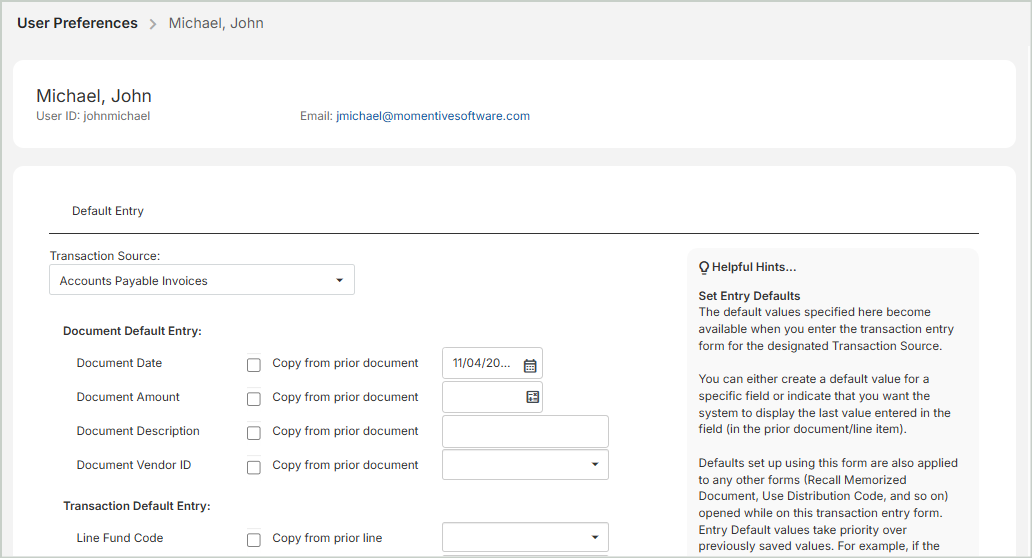Click the Document Description text field
1032x558 pixels.
[x=525, y=432]
